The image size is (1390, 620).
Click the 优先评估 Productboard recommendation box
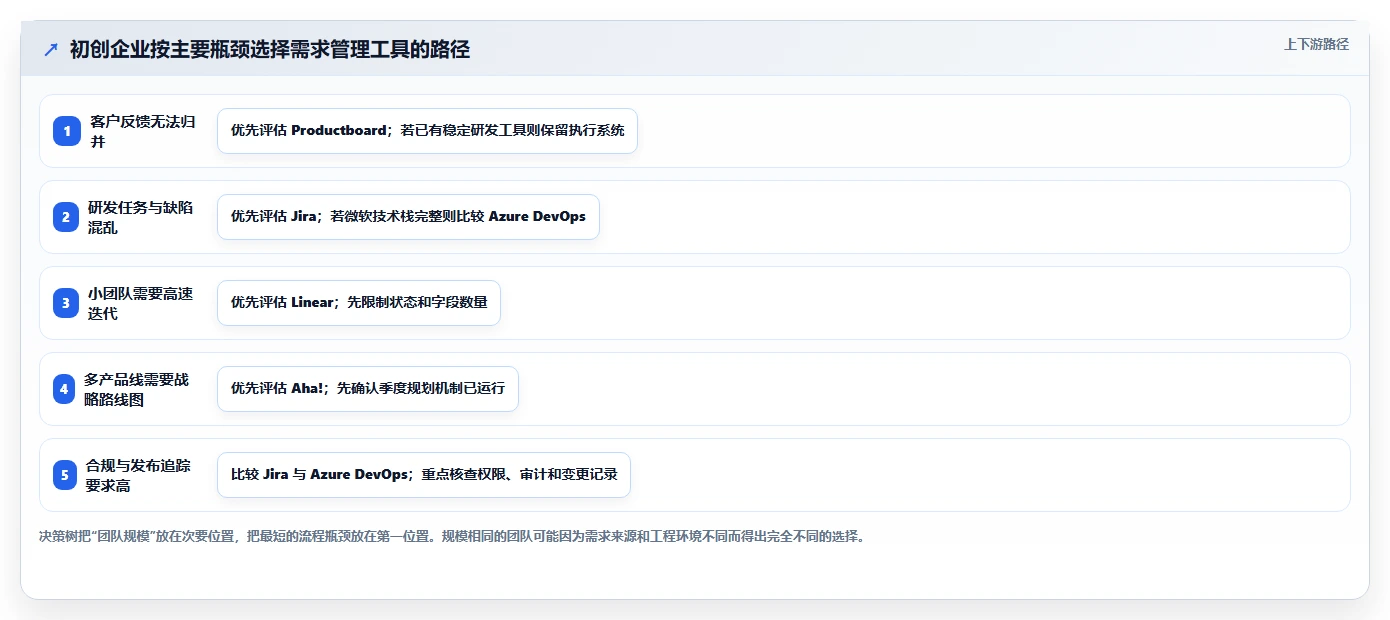(x=427, y=131)
